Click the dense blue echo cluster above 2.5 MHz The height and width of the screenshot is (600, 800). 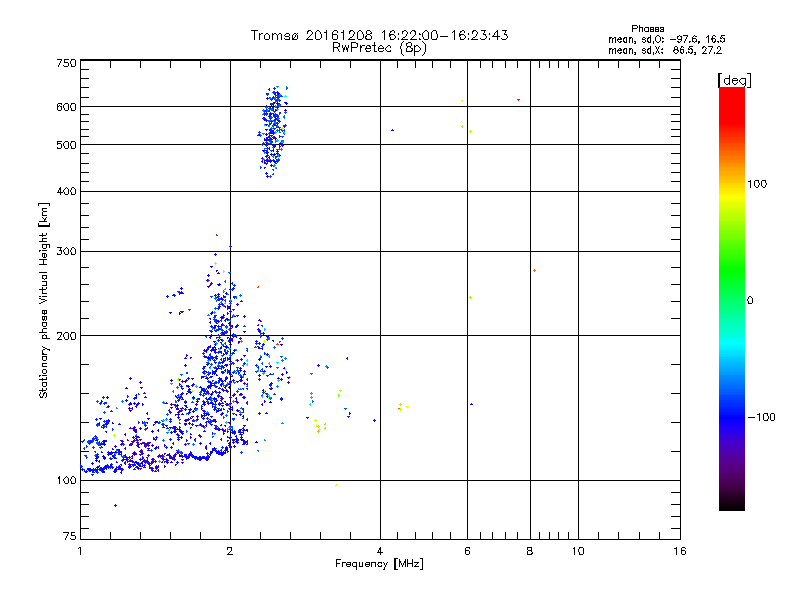(273, 132)
